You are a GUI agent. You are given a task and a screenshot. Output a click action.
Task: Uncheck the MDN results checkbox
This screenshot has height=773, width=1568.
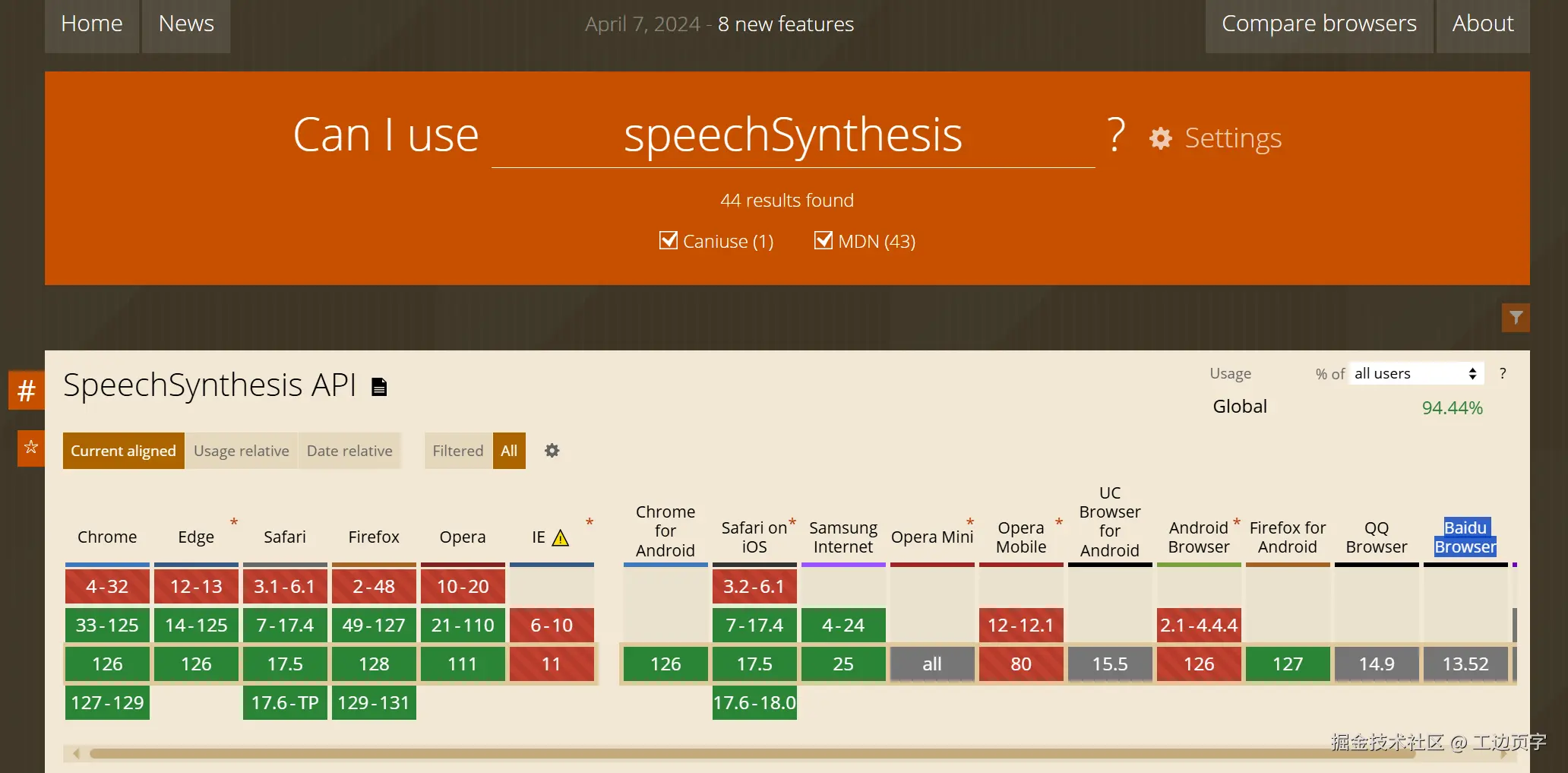pyautogui.click(x=824, y=241)
